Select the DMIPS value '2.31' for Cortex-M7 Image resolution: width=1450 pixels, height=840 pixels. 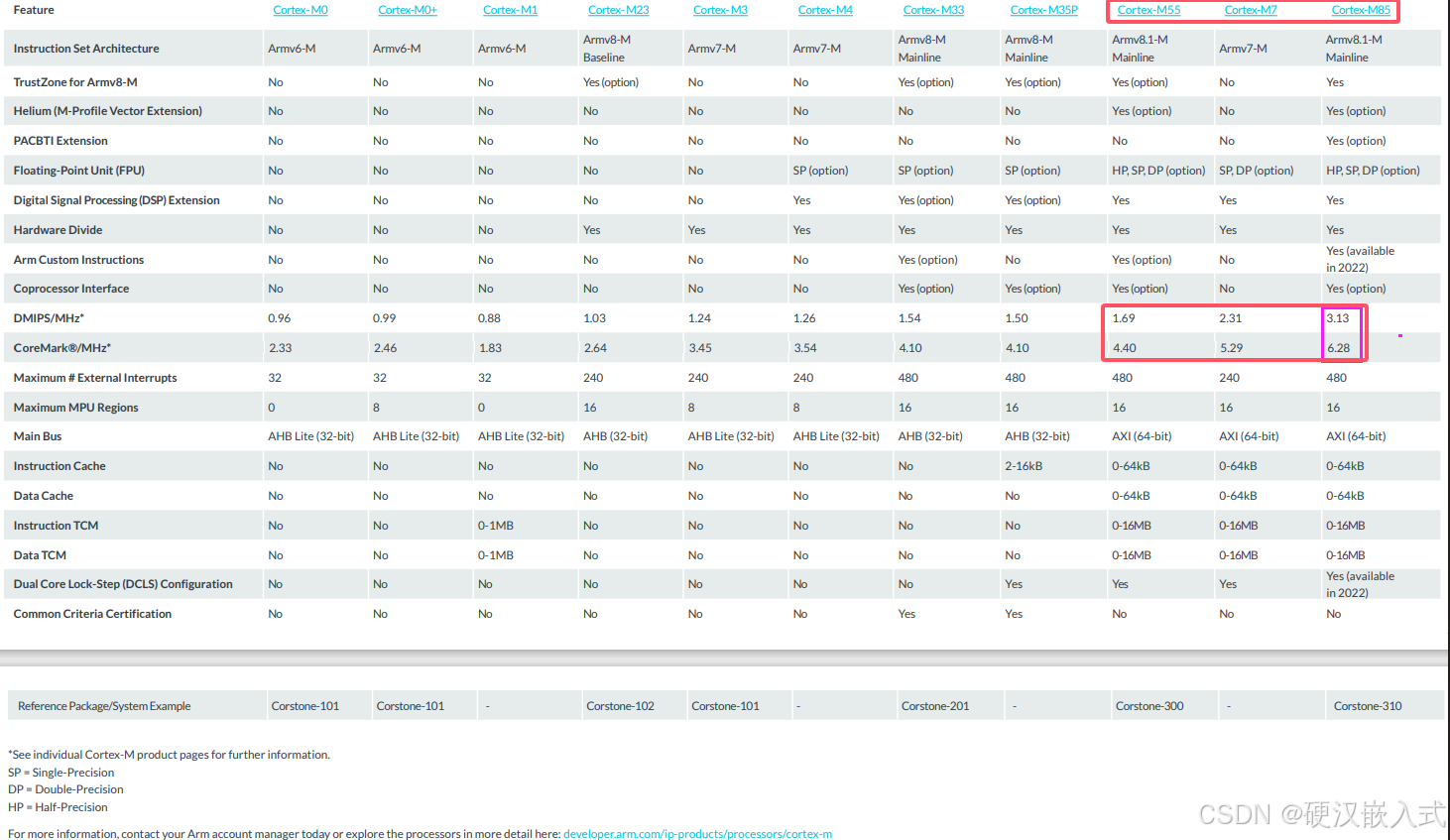(x=1231, y=318)
